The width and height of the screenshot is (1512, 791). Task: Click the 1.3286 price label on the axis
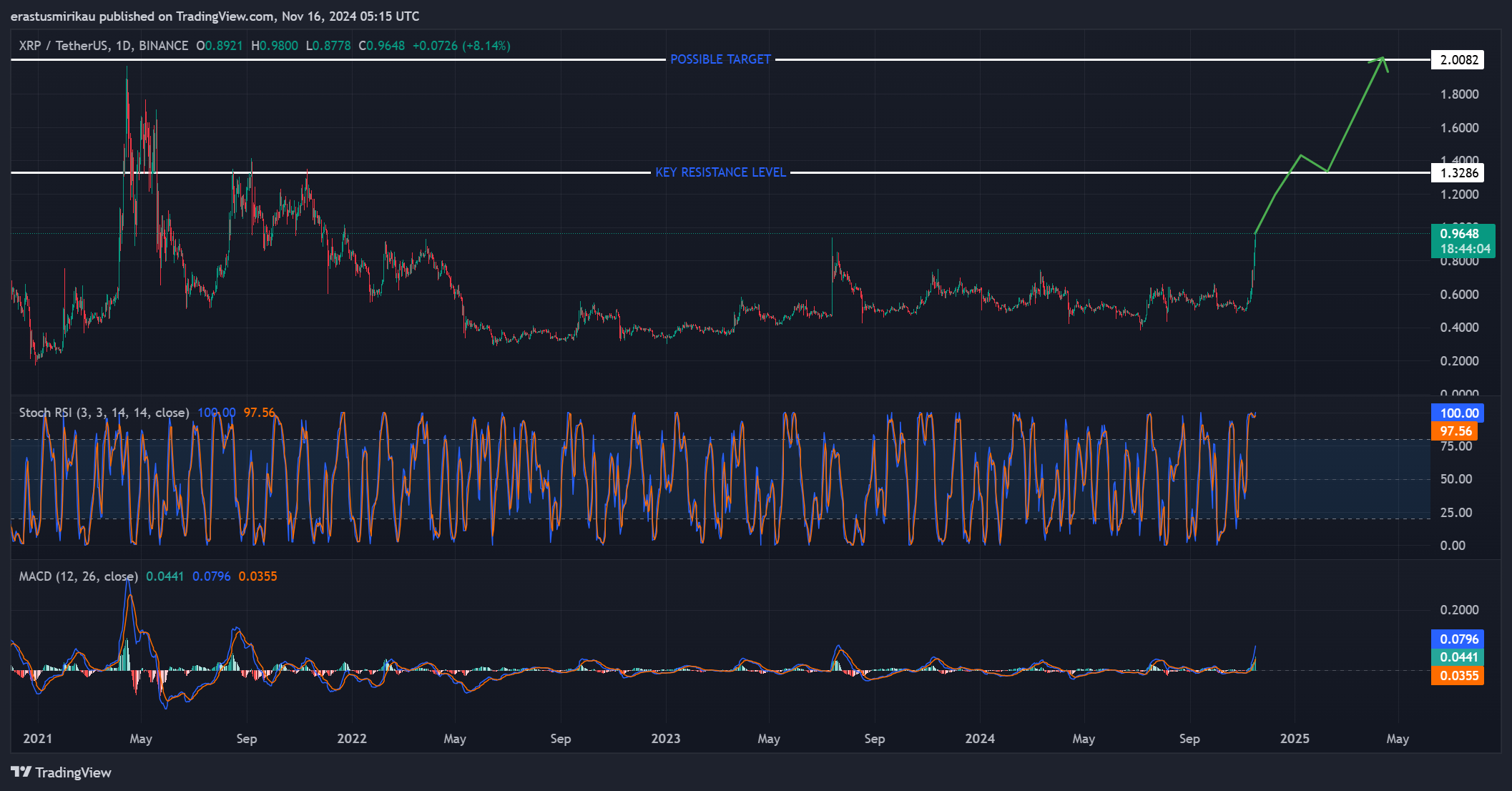(1457, 172)
